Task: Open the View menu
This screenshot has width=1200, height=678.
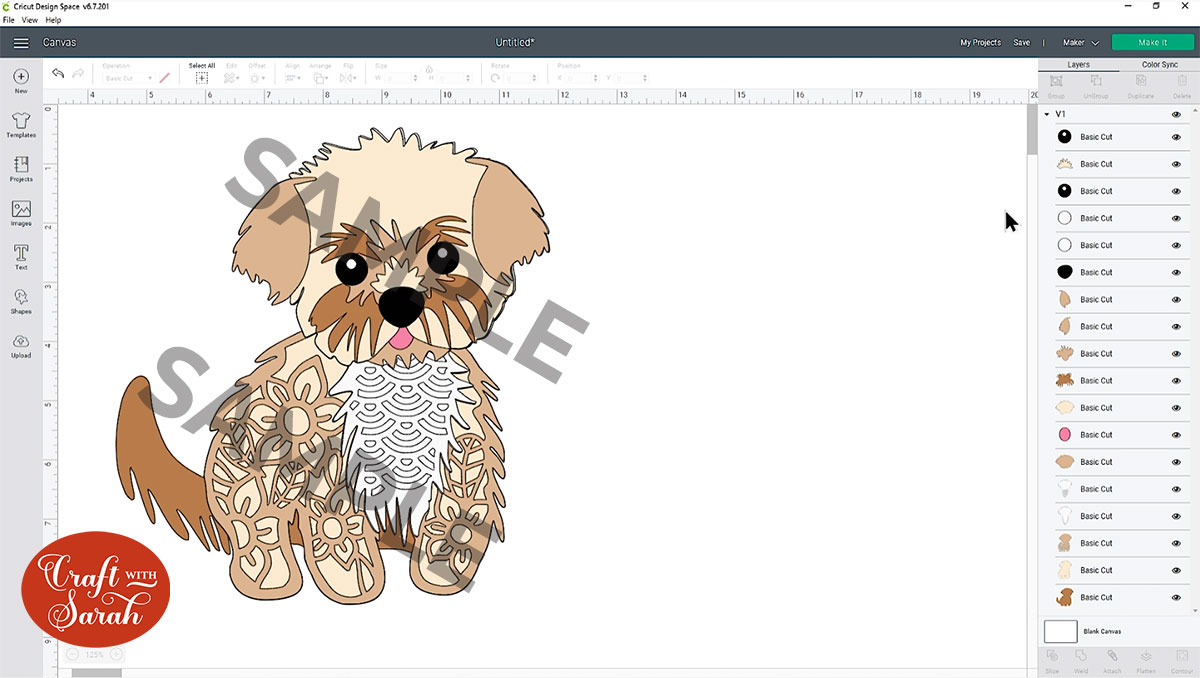Action: [x=30, y=20]
